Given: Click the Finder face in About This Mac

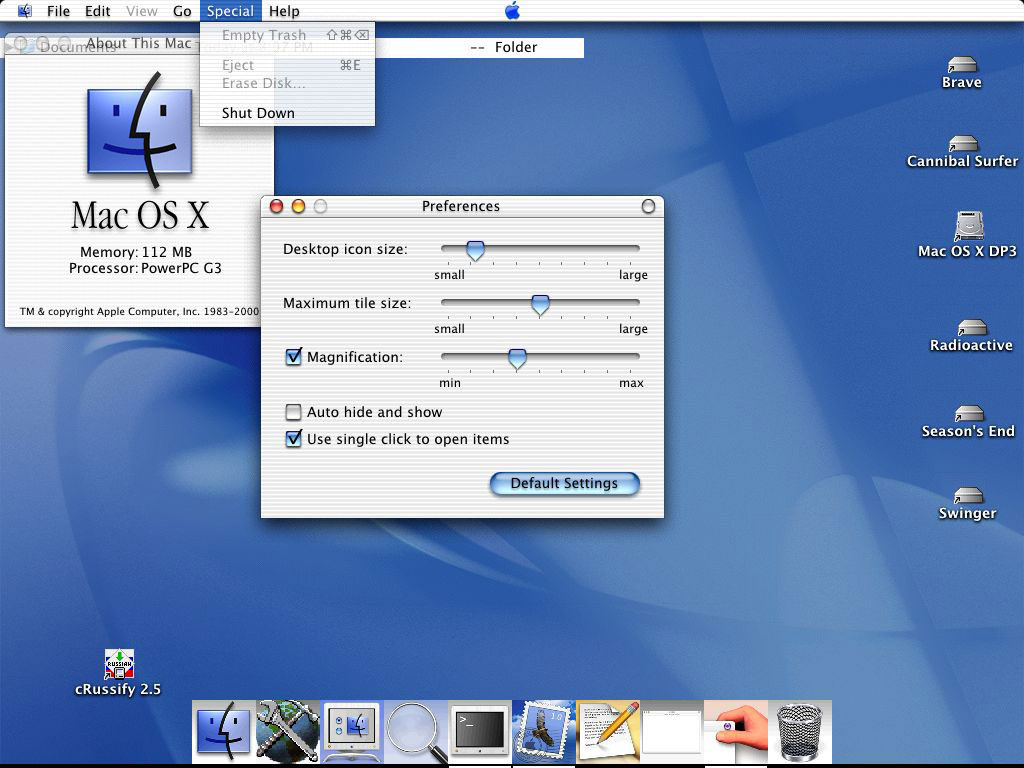Looking at the screenshot, I should pos(140,131).
